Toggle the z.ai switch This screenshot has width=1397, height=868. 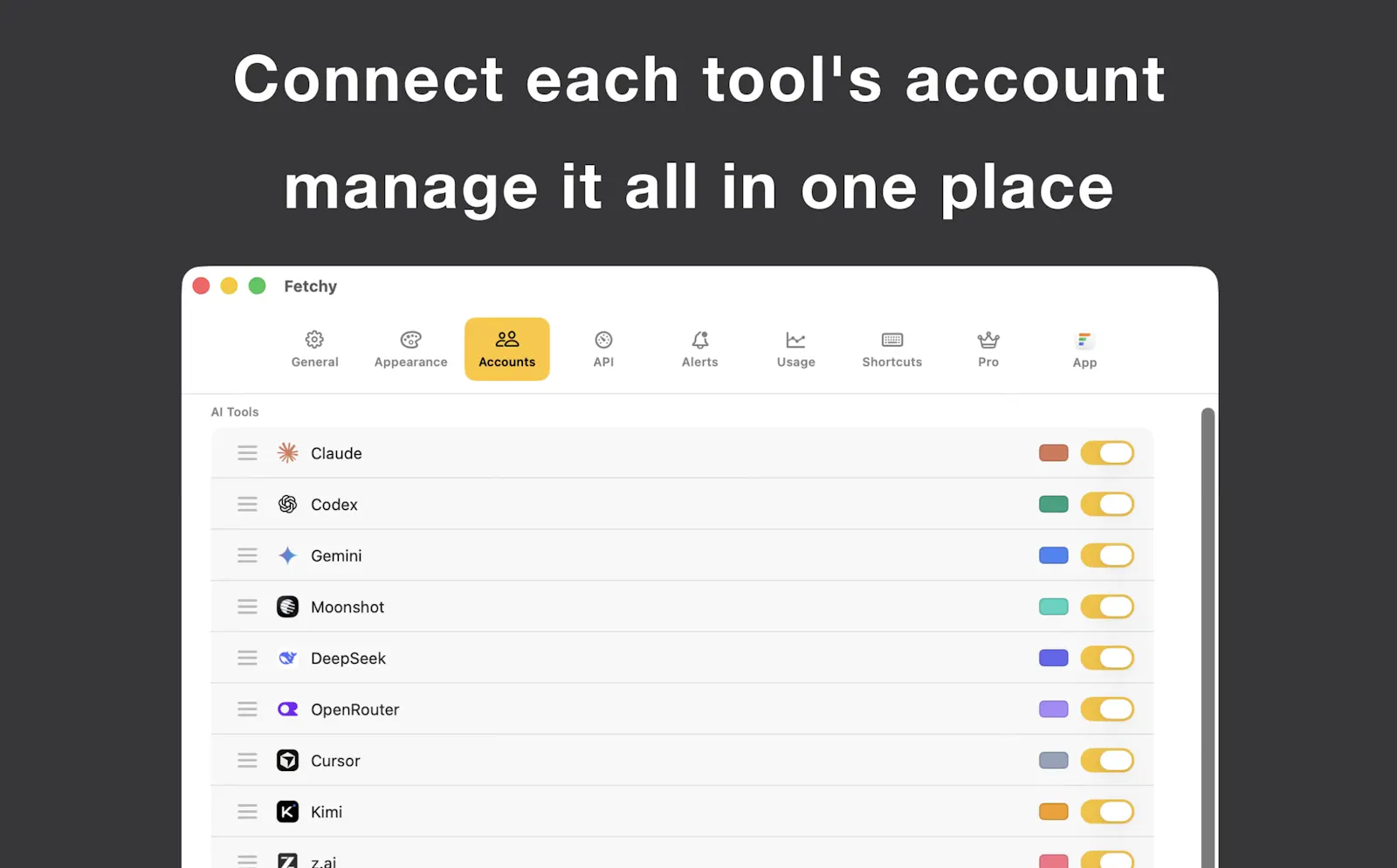1107,859
